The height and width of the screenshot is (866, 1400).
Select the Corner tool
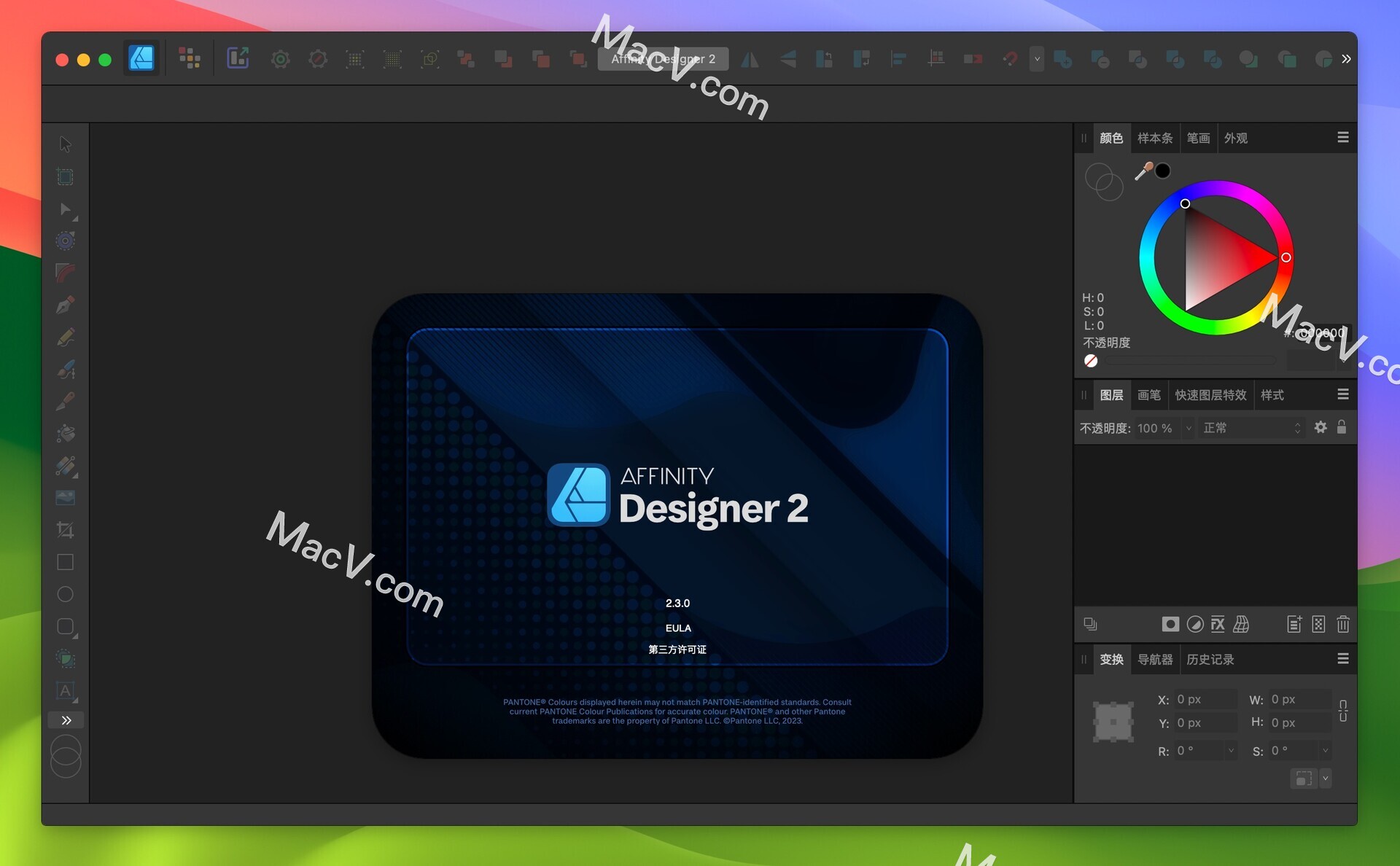(x=66, y=273)
